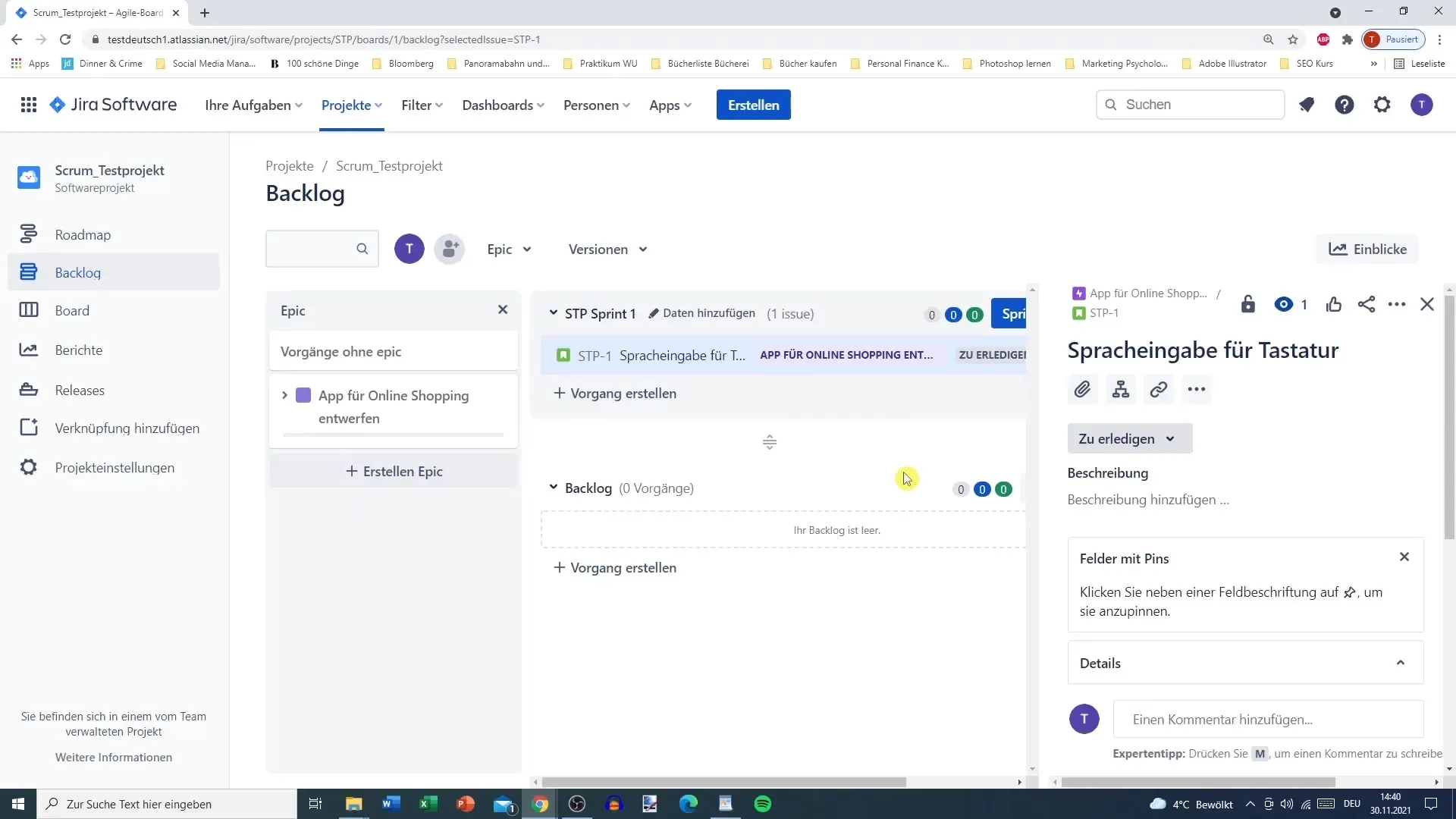Click the Jira Software logo
The image size is (1456, 819).
coord(113,105)
